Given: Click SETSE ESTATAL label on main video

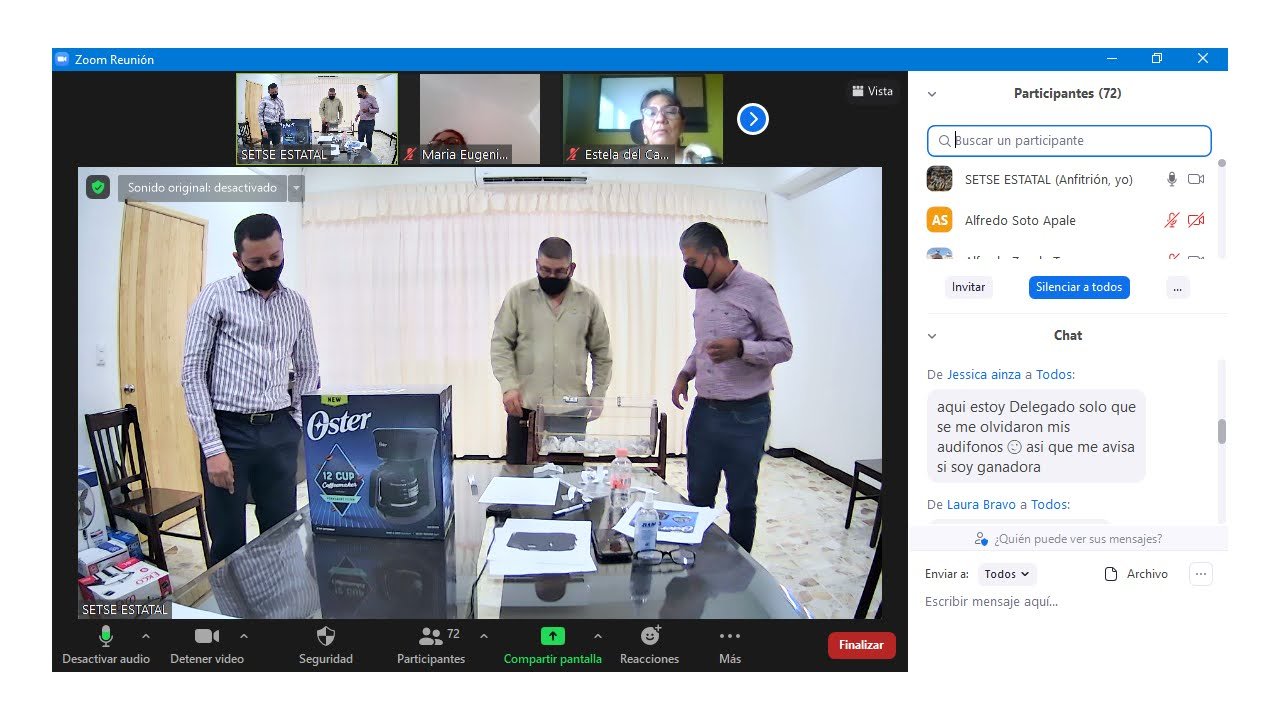Looking at the screenshot, I should [125, 609].
